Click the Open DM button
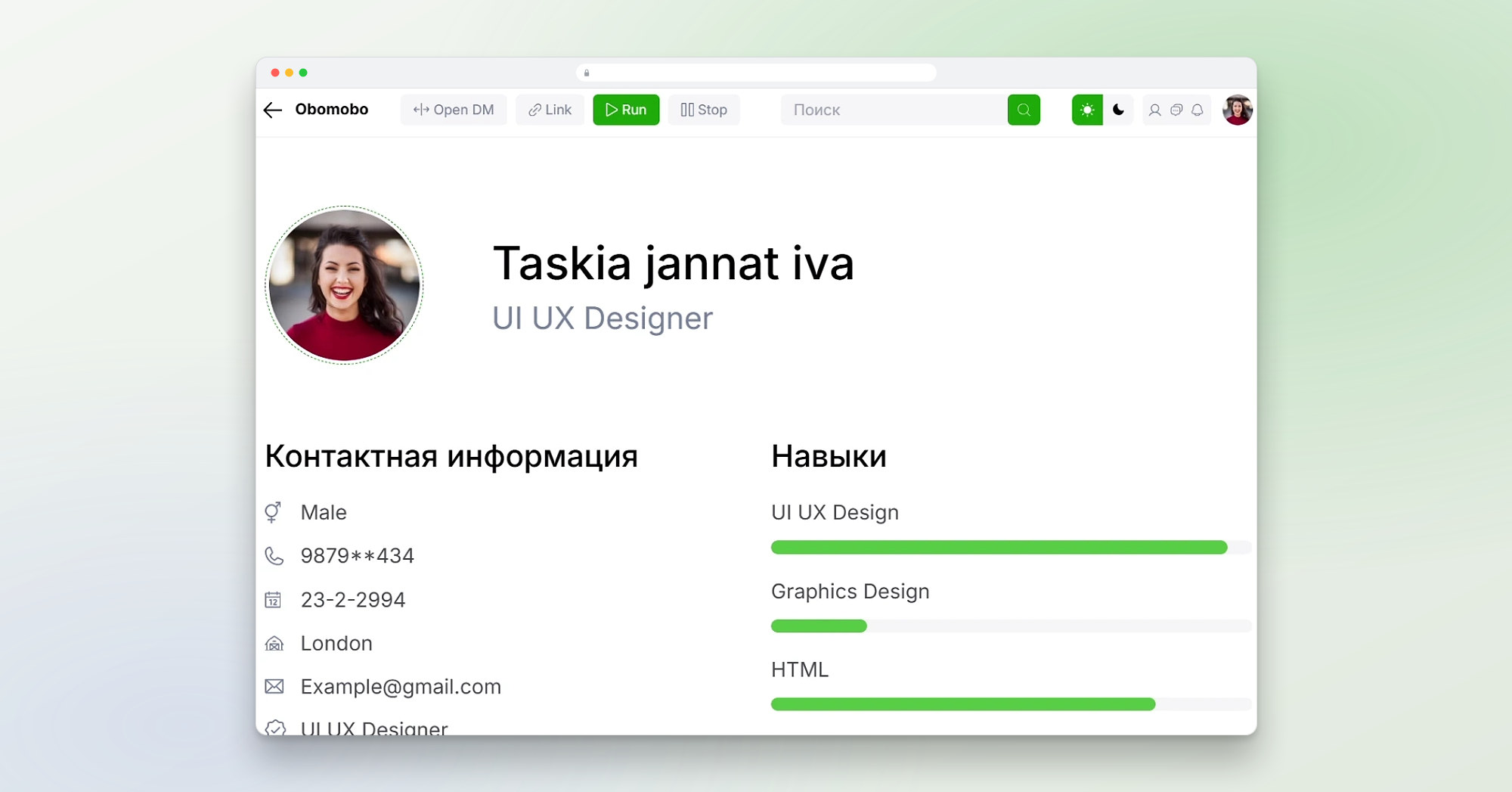Screen dimensions: 1512x792 (454, 110)
